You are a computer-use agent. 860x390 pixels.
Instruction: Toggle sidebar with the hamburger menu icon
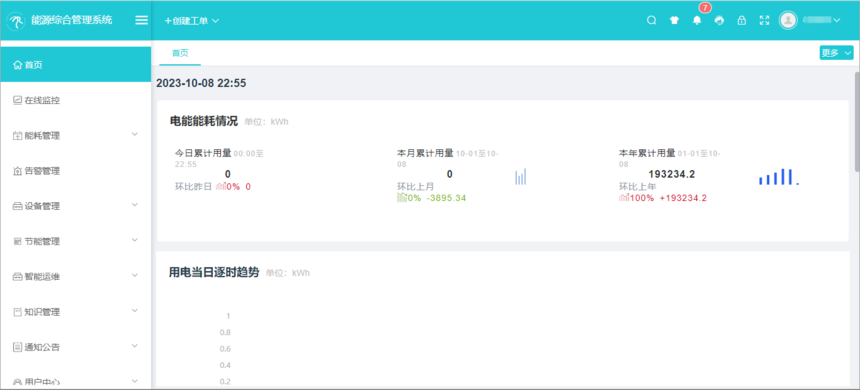pos(142,20)
